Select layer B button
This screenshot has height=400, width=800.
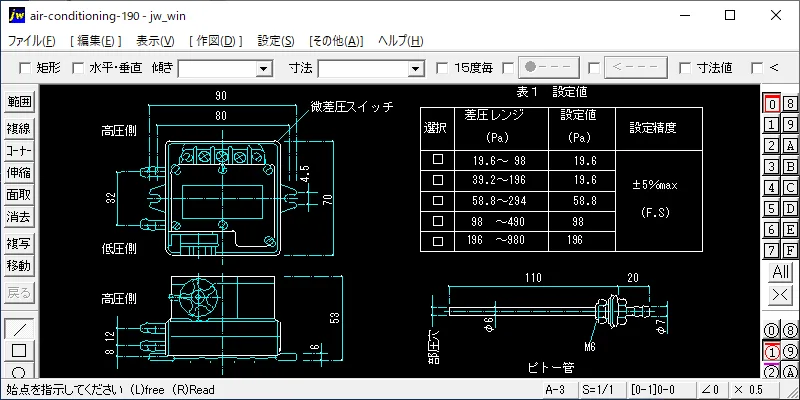click(790, 166)
